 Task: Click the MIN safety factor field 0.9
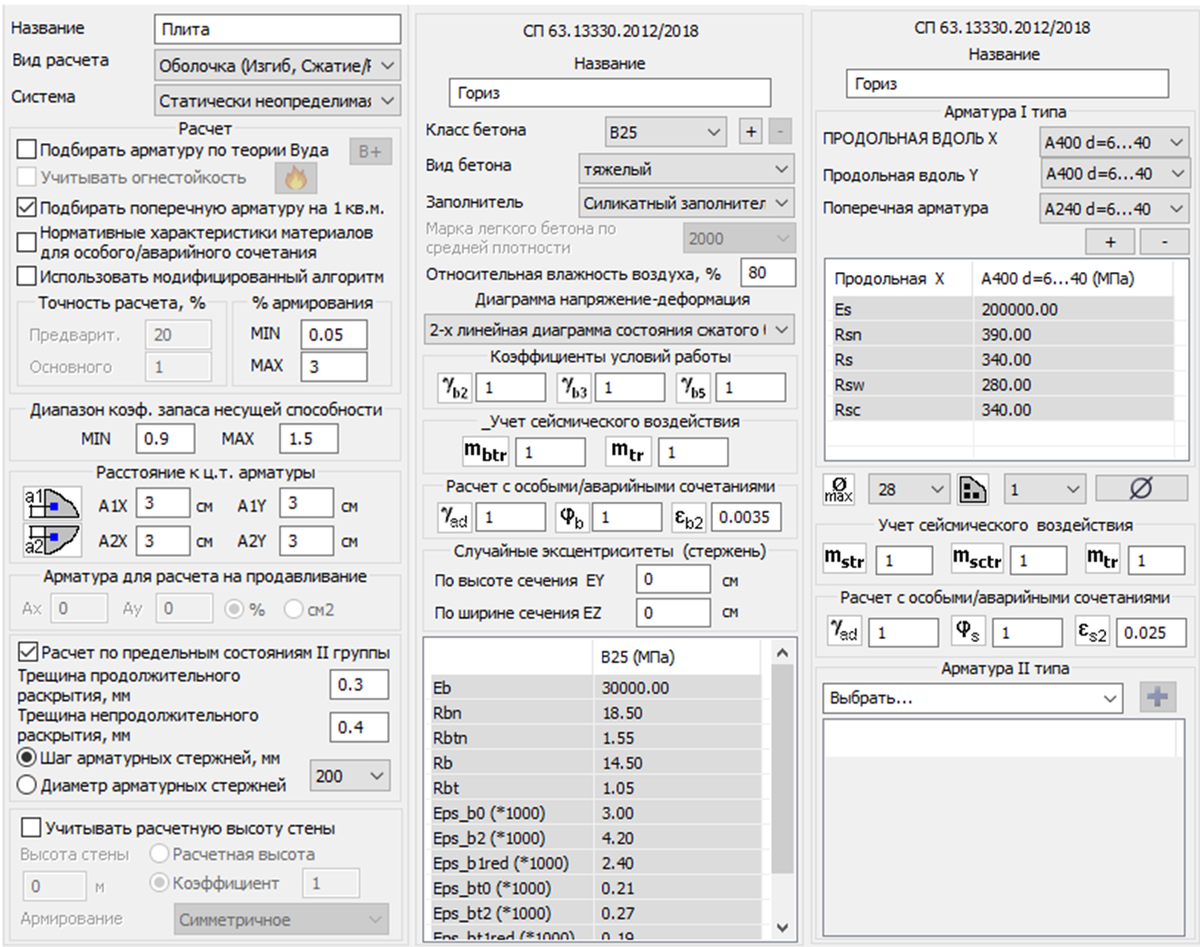[x=167, y=439]
